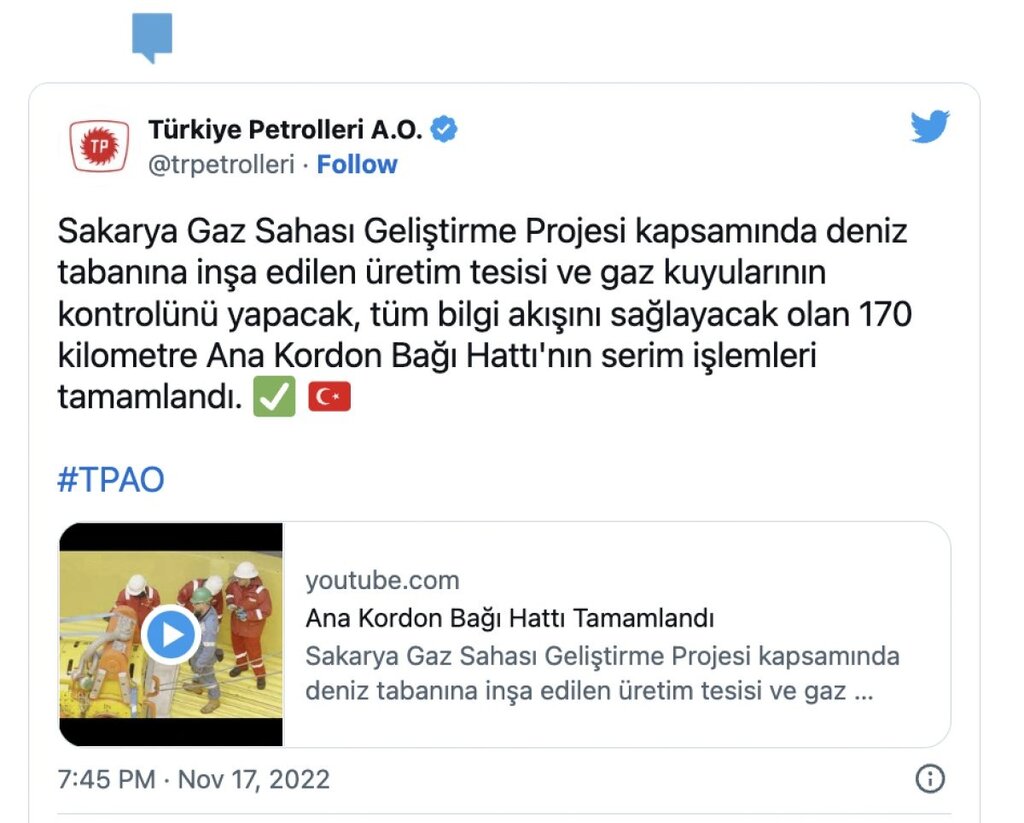Open the Twitter bird logo

[x=930, y=126]
